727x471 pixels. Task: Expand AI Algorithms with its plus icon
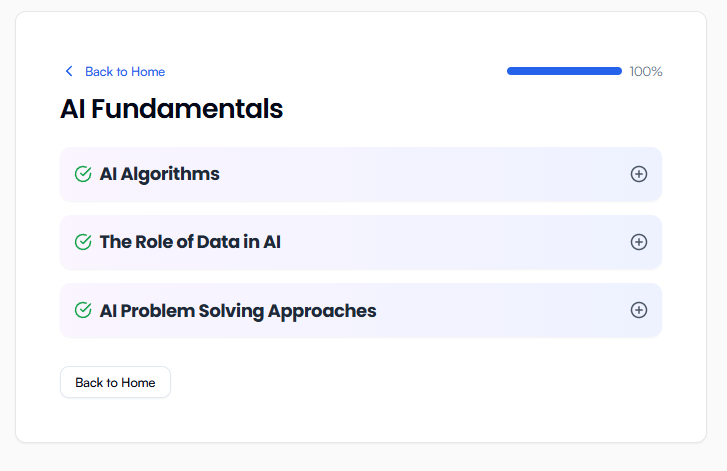639,174
